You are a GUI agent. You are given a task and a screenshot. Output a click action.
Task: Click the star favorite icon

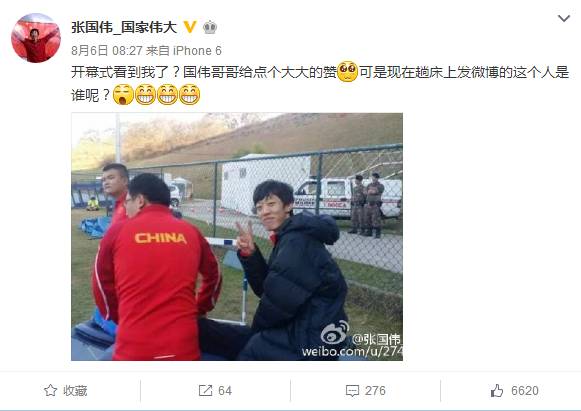tap(51, 390)
